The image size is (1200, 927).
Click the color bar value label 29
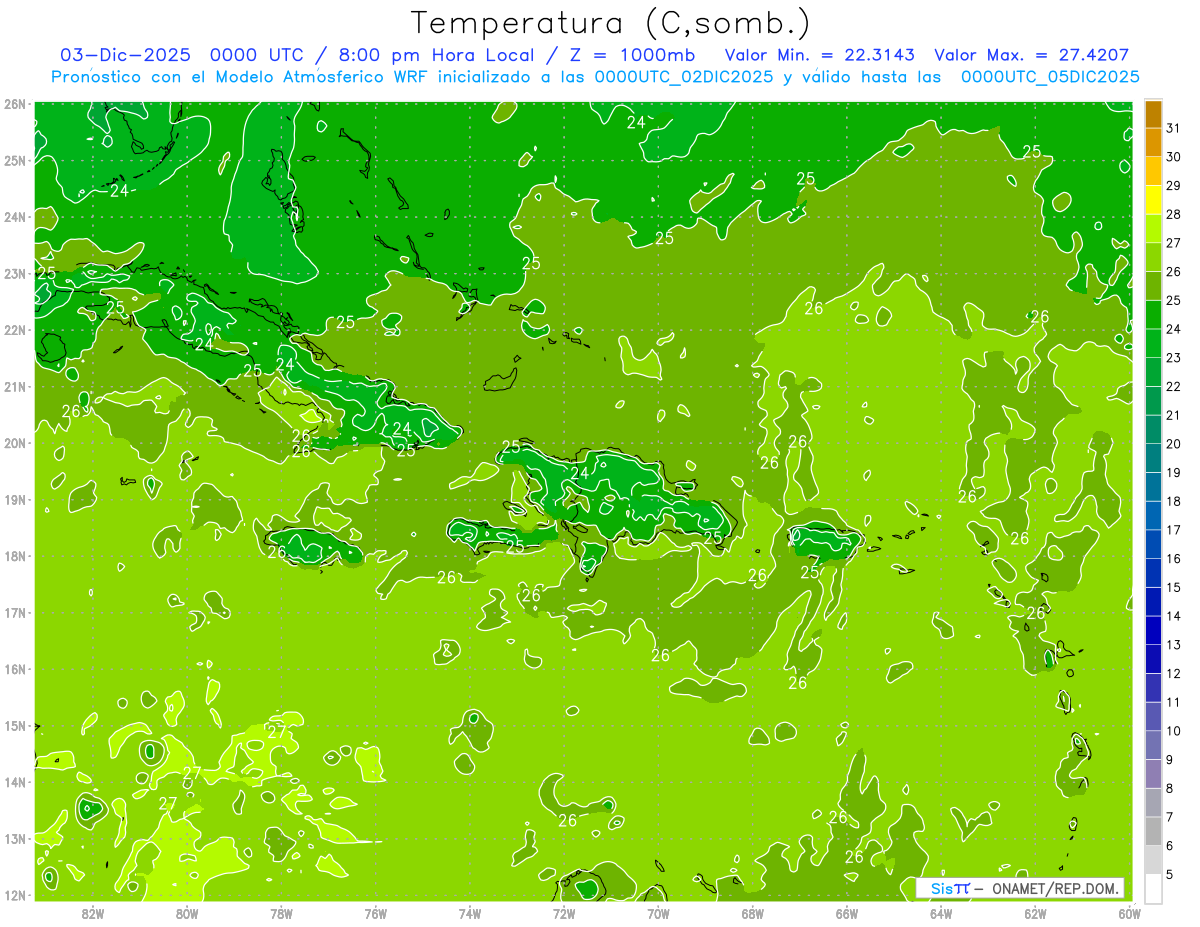coord(1173,185)
